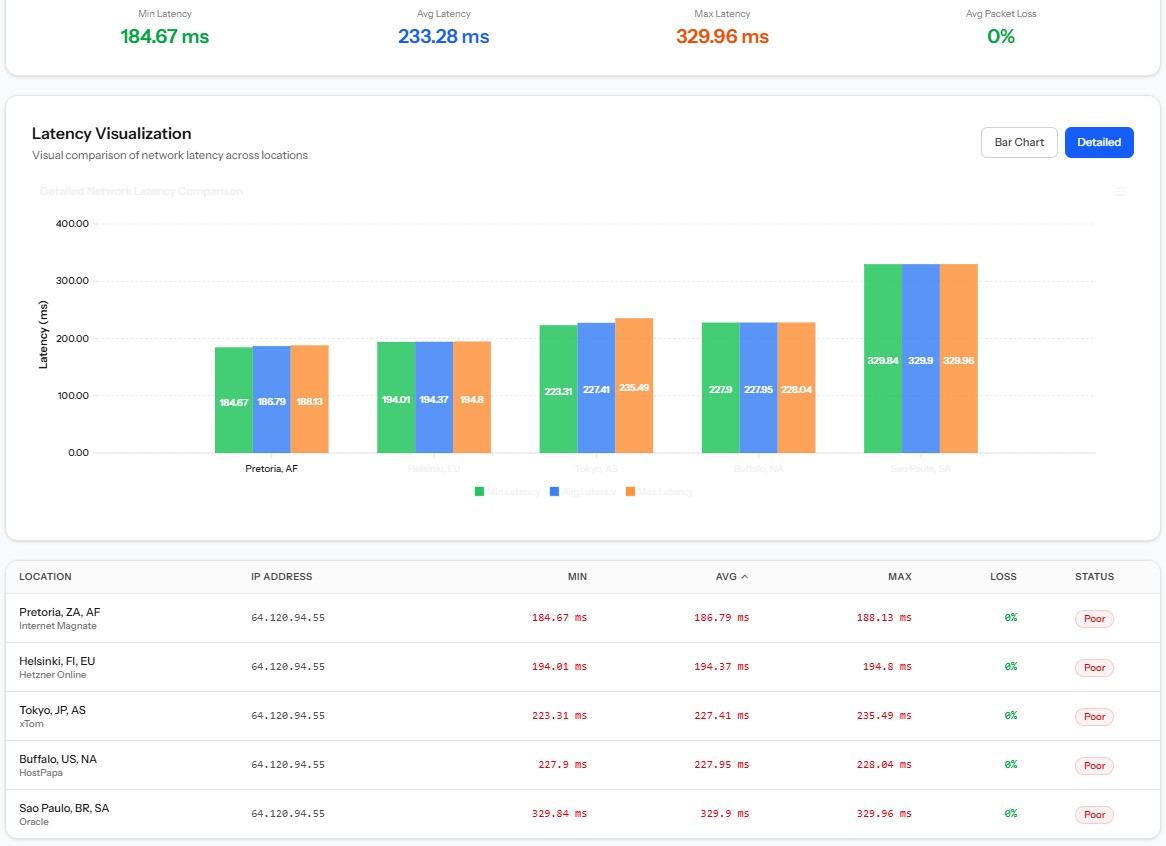Click the Latency Visualization heading

112,134
